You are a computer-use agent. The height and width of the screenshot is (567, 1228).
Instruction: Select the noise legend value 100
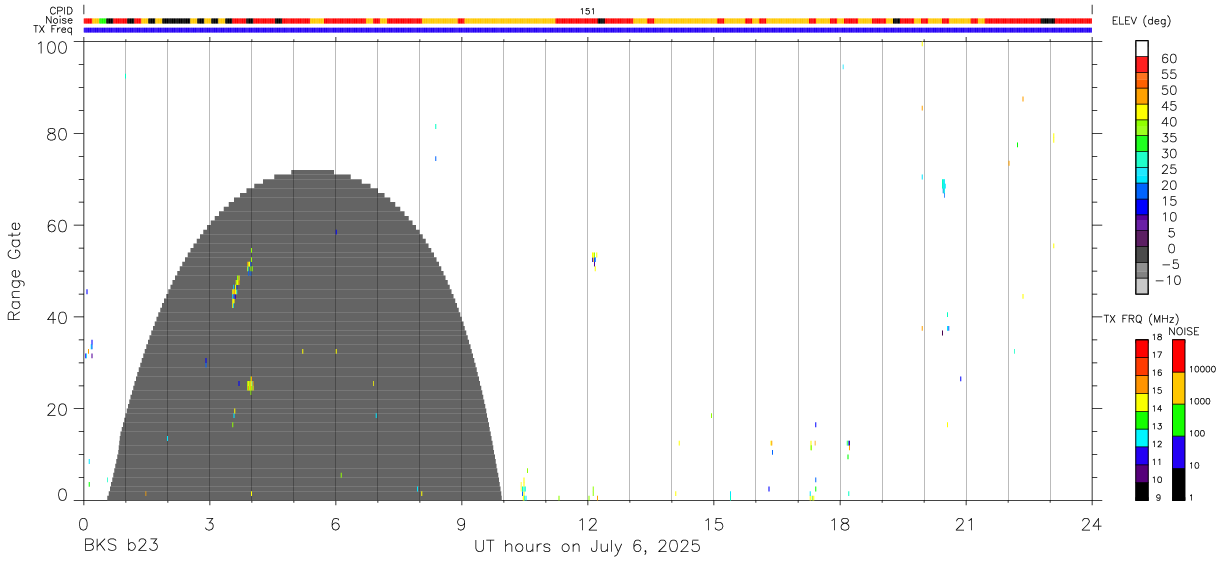coord(1196,433)
